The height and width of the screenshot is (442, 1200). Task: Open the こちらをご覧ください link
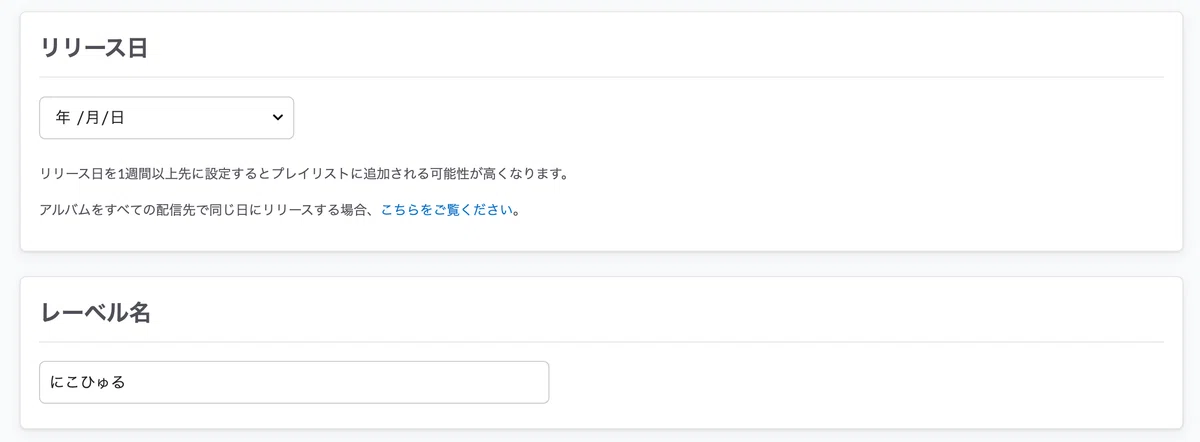(x=447, y=210)
